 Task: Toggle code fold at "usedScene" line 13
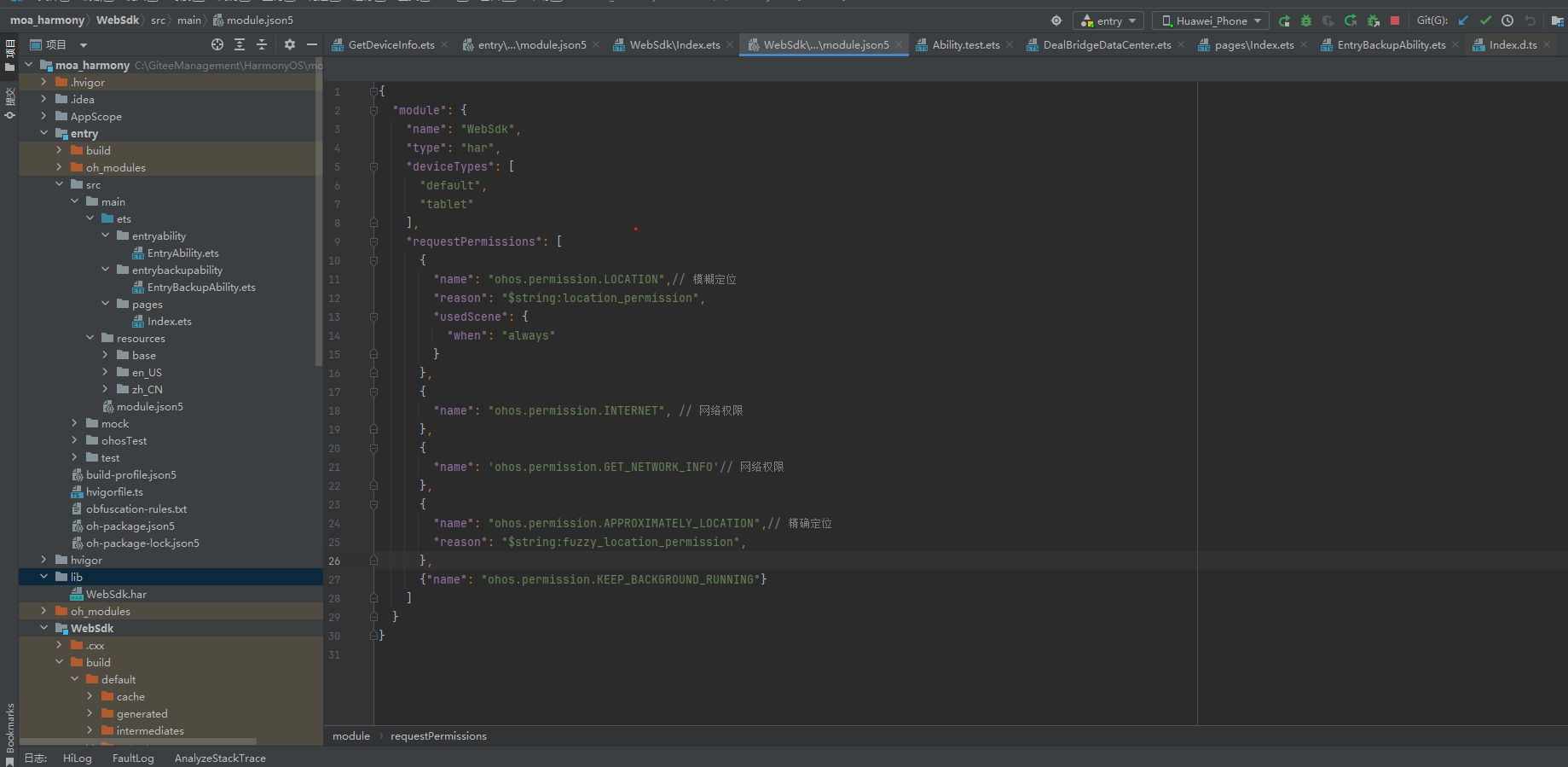coord(373,317)
